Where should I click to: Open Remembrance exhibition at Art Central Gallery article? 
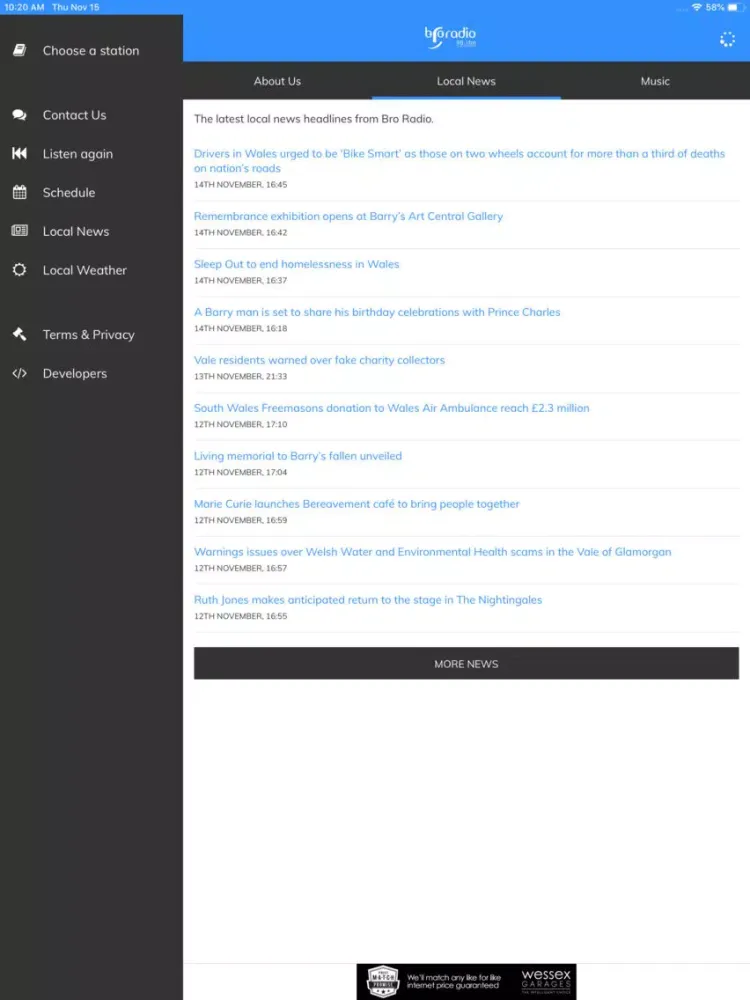348,216
